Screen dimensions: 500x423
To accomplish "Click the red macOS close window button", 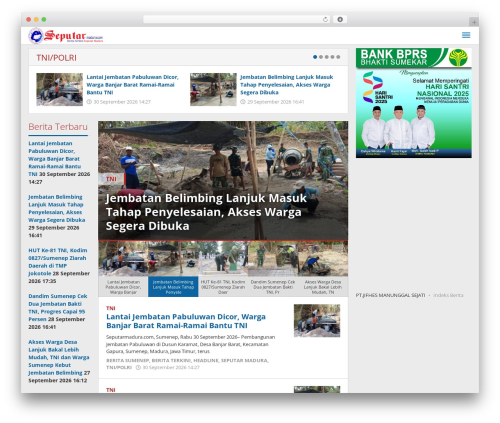I will click(x=29, y=20).
